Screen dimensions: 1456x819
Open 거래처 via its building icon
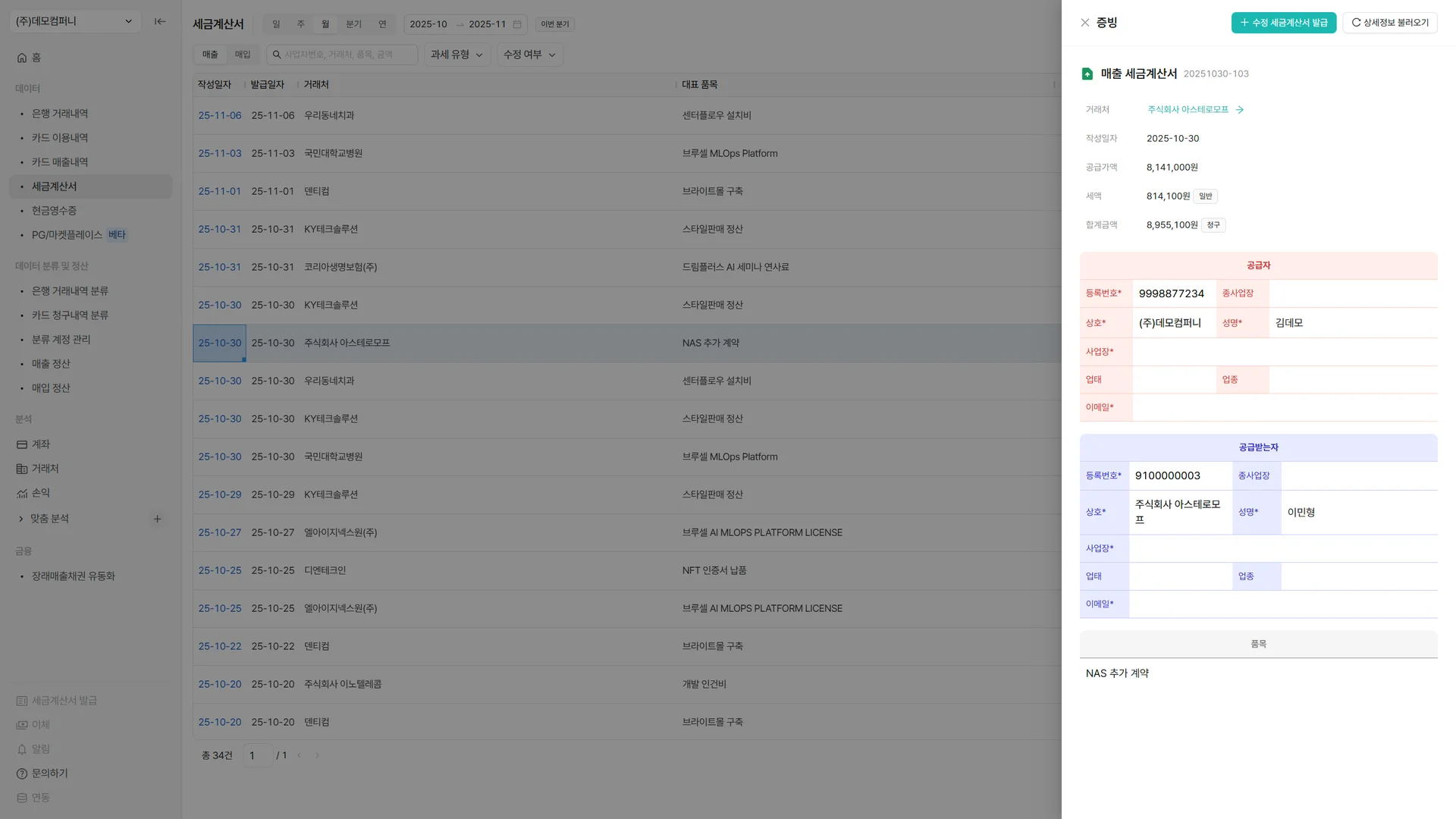pos(22,469)
